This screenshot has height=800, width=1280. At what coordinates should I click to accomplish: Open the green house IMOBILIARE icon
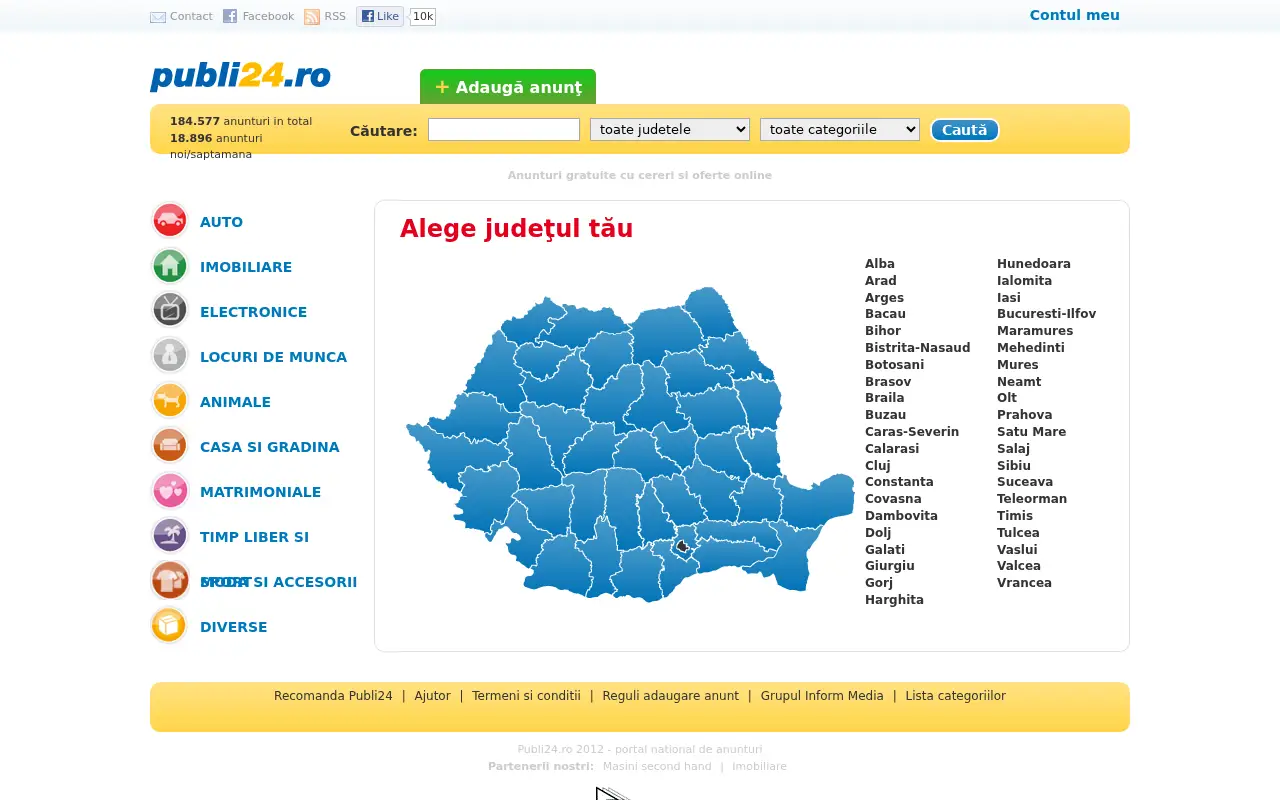click(x=170, y=266)
